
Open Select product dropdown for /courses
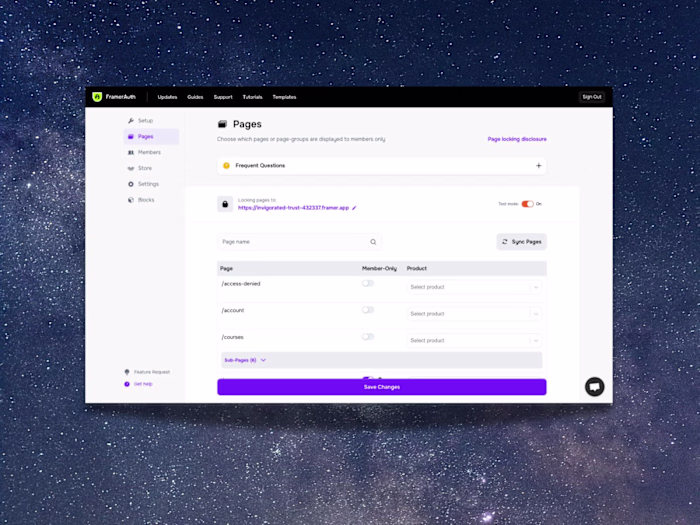474,341
